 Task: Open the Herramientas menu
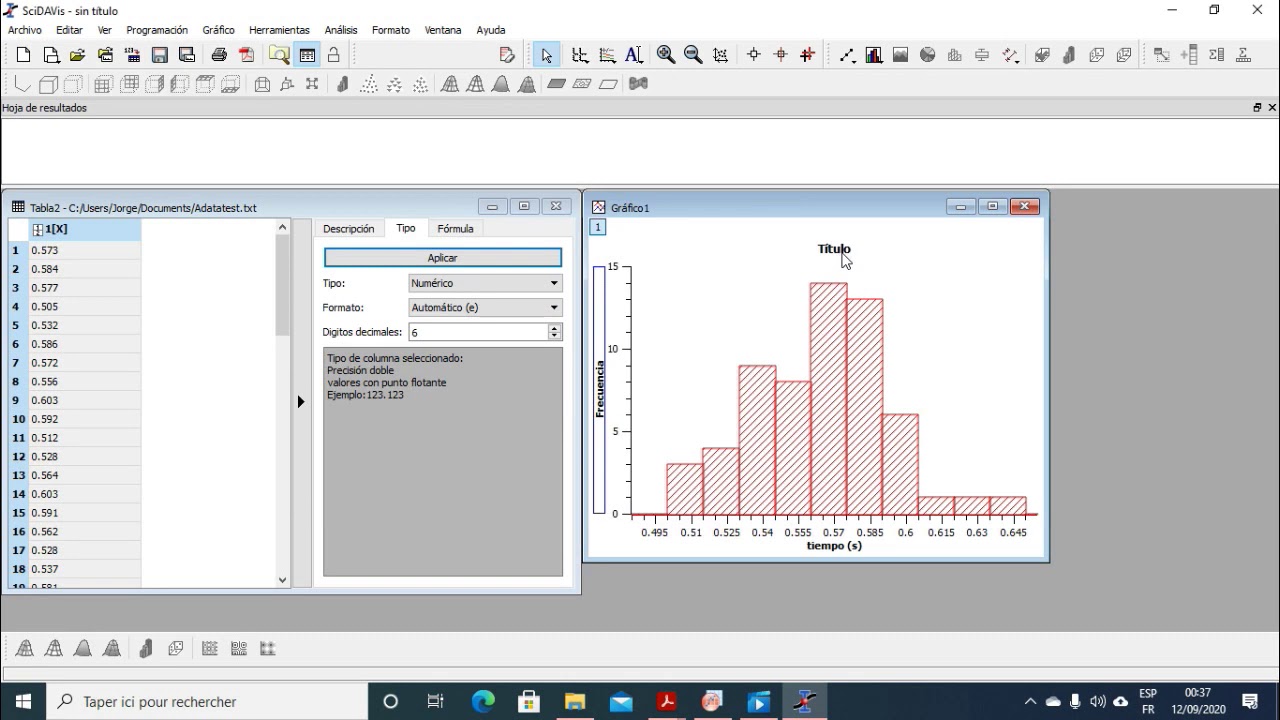(x=279, y=30)
